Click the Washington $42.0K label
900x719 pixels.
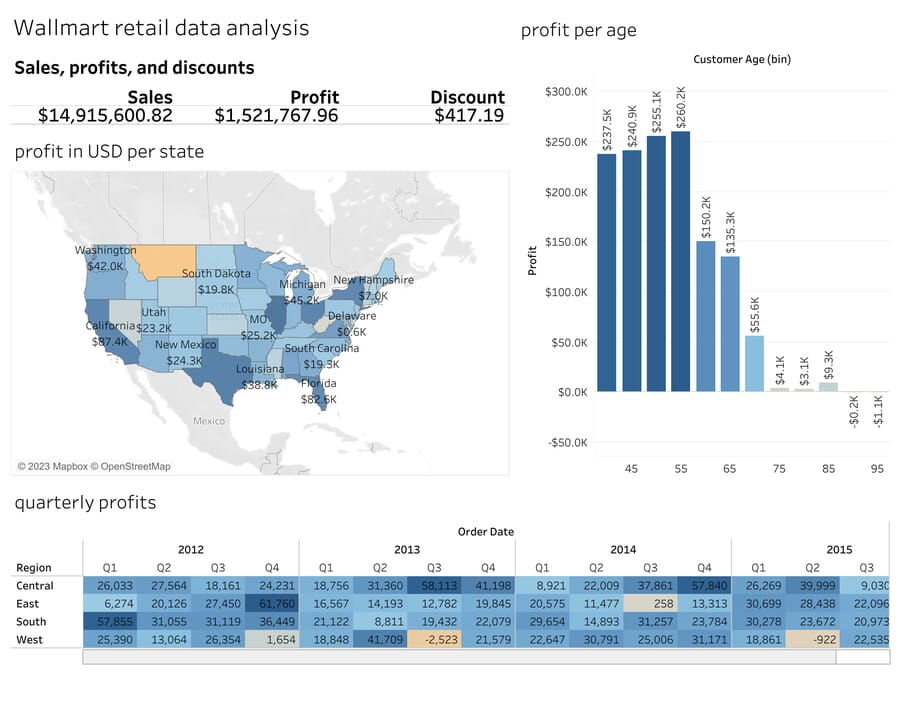[106, 258]
